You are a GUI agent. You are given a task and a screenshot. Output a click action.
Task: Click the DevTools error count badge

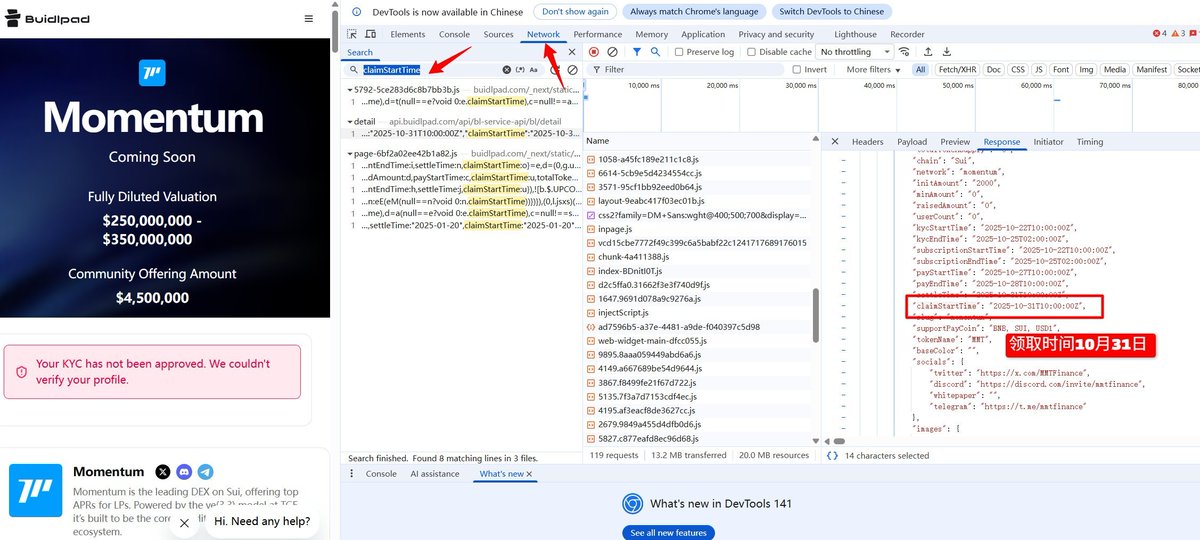[x=1159, y=34]
